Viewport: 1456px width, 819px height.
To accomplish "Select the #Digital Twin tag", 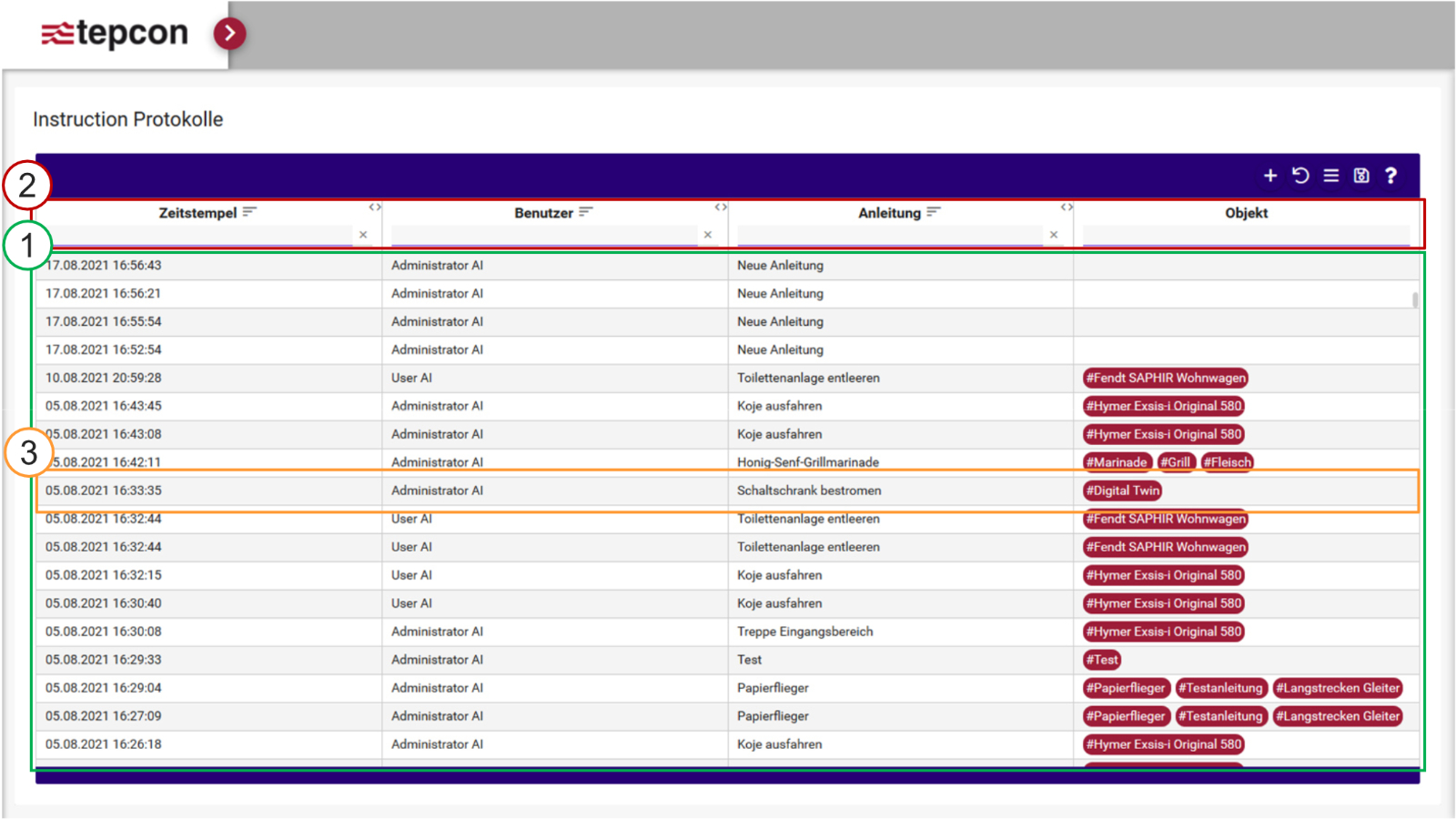I will [x=1122, y=490].
